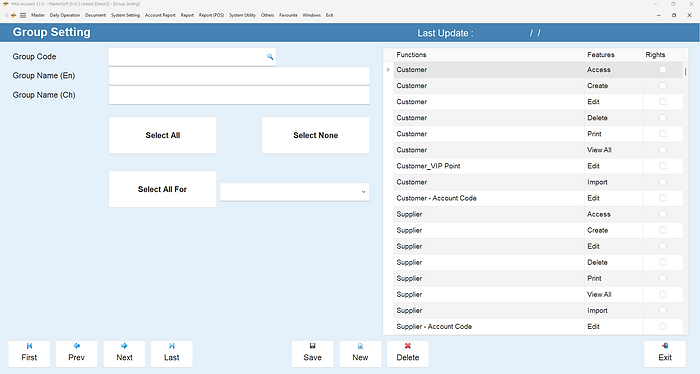700x374 pixels.
Task: Click the hamburger menu icon in menu bar
Action: 23,15
